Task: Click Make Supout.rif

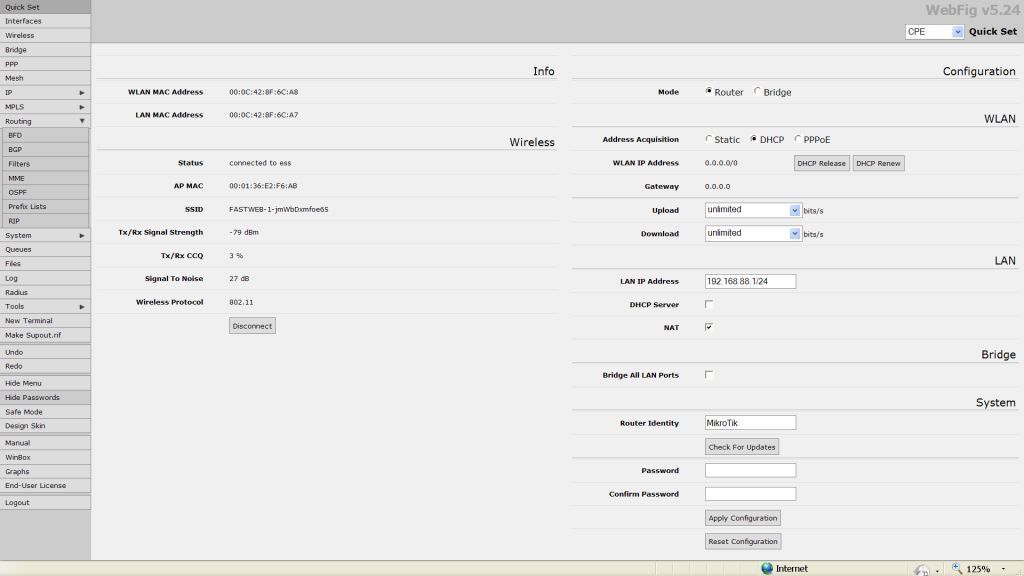Action: pyautogui.click(x=45, y=335)
